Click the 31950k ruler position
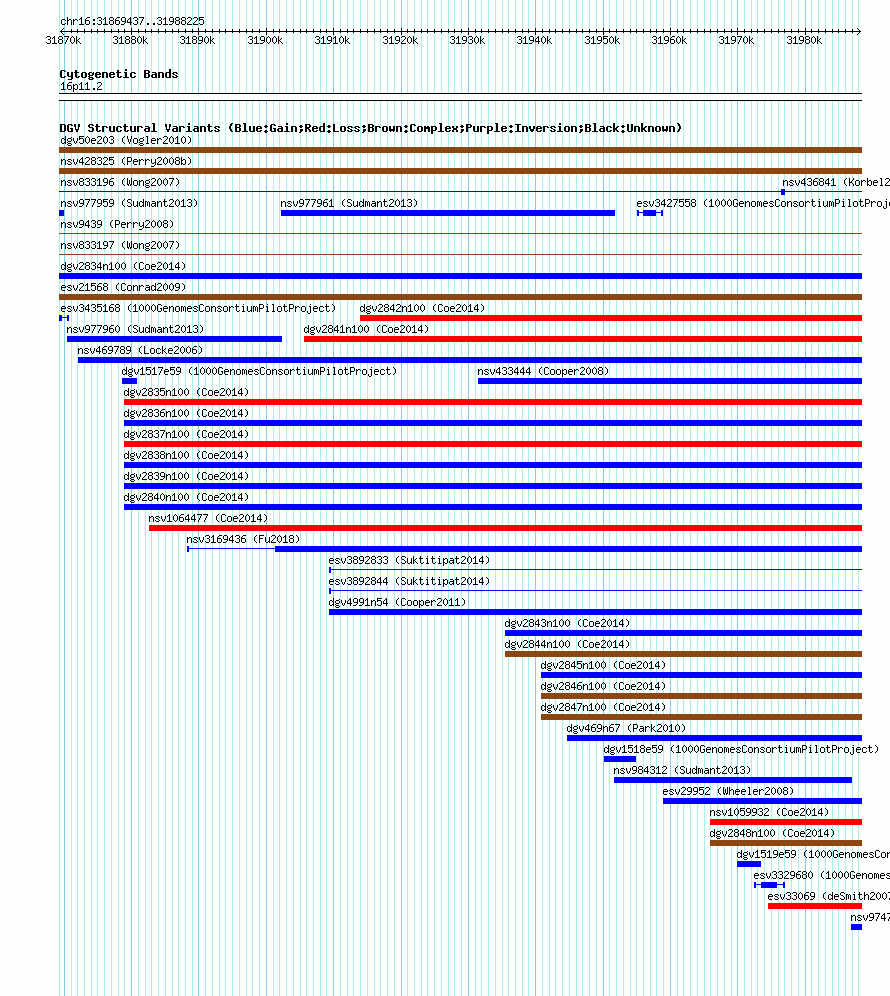This screenshot has height=996, width=890. coord(602,40)
